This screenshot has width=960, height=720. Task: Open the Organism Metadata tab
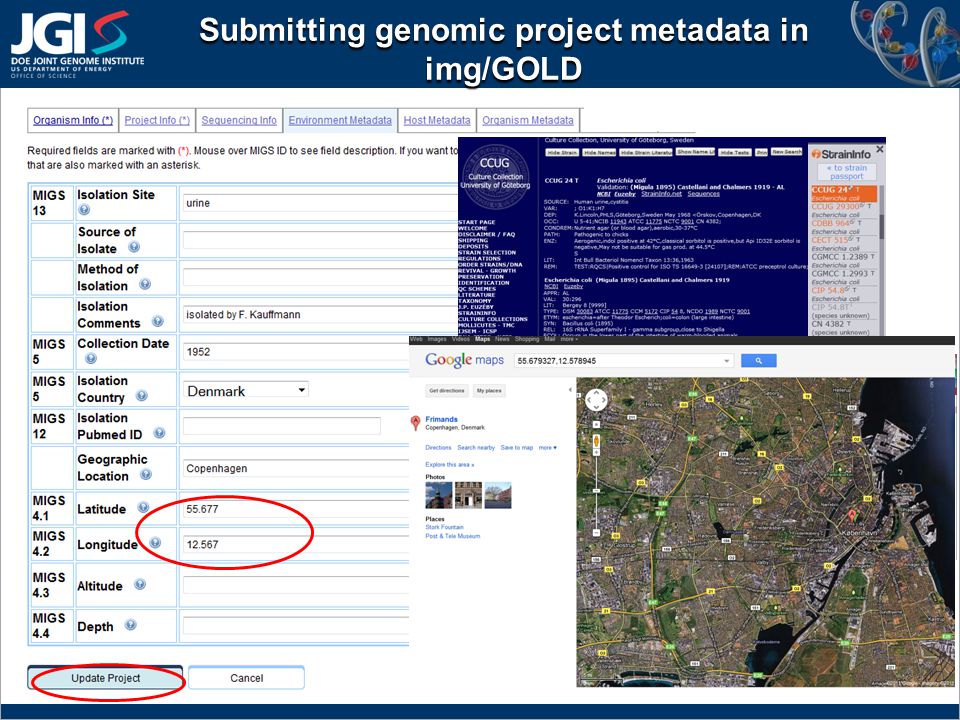click(528, 121)
